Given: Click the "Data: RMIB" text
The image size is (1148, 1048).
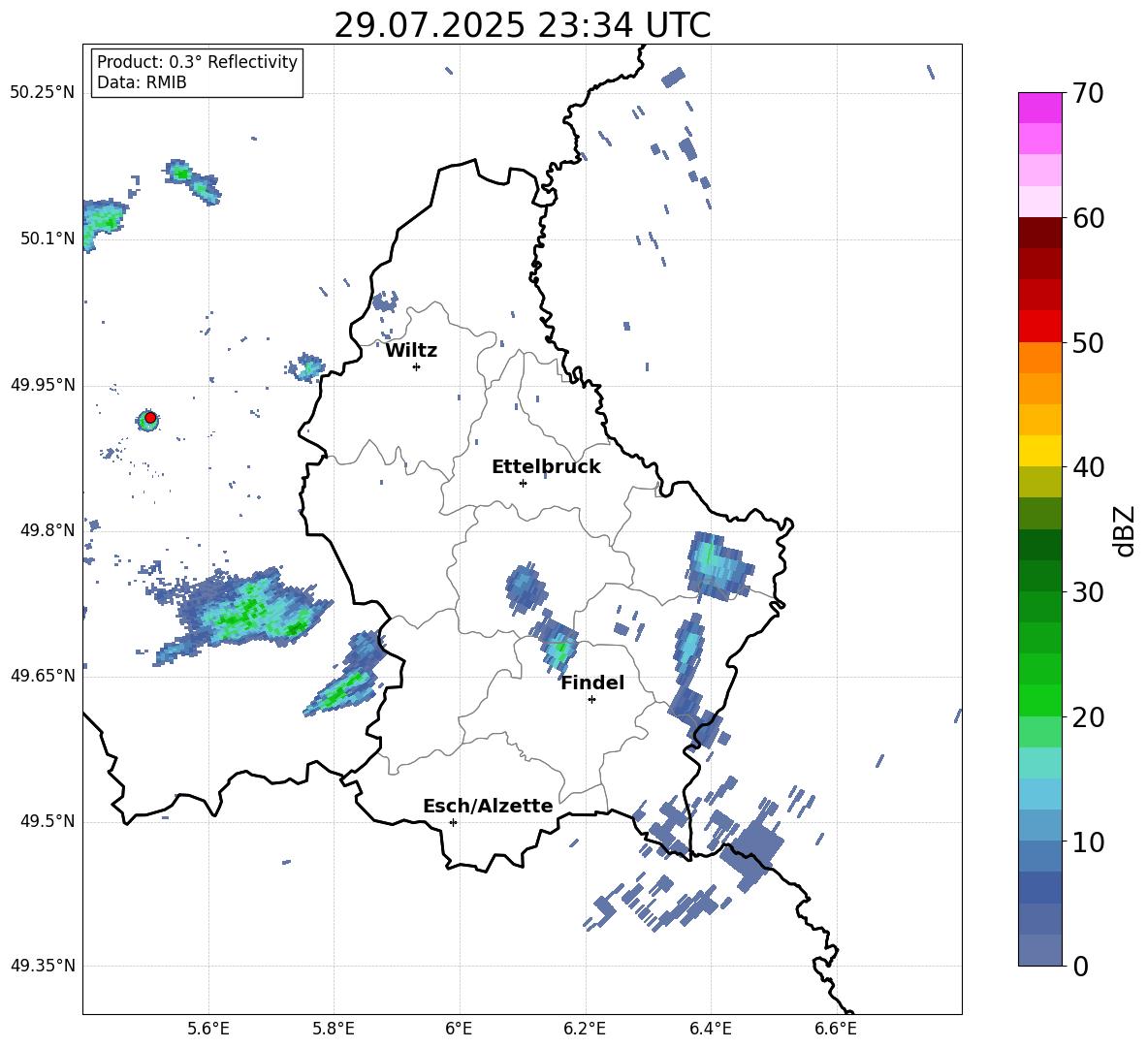Looking at the screenshot, I should click(142, 82).
